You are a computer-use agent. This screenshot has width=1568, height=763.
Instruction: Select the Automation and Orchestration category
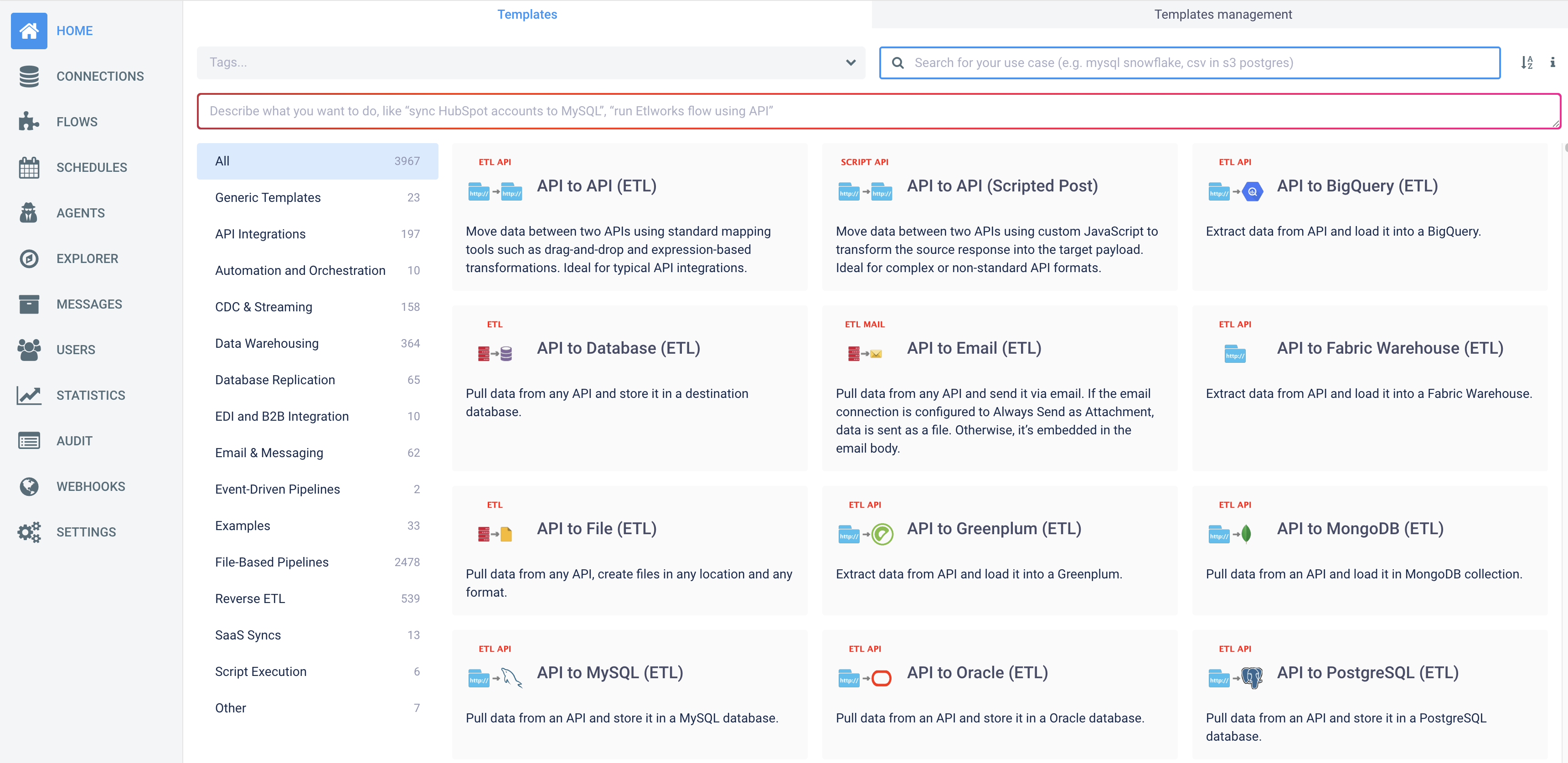pos(317,271)
